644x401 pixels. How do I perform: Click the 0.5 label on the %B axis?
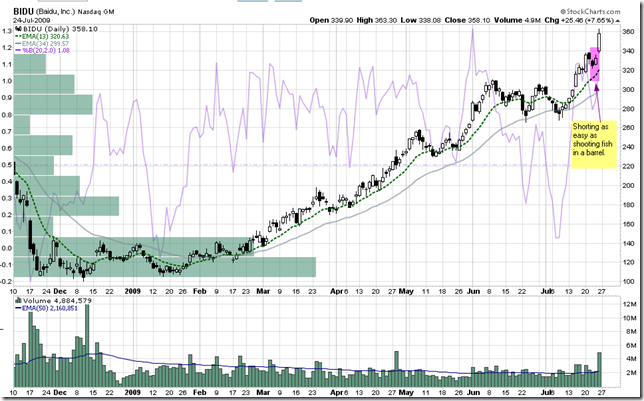6,165
